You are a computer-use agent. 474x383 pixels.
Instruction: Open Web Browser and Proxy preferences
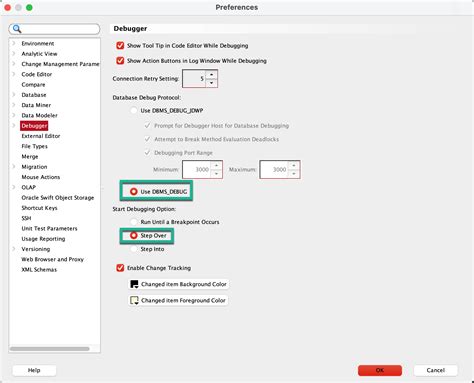(52, 259)
